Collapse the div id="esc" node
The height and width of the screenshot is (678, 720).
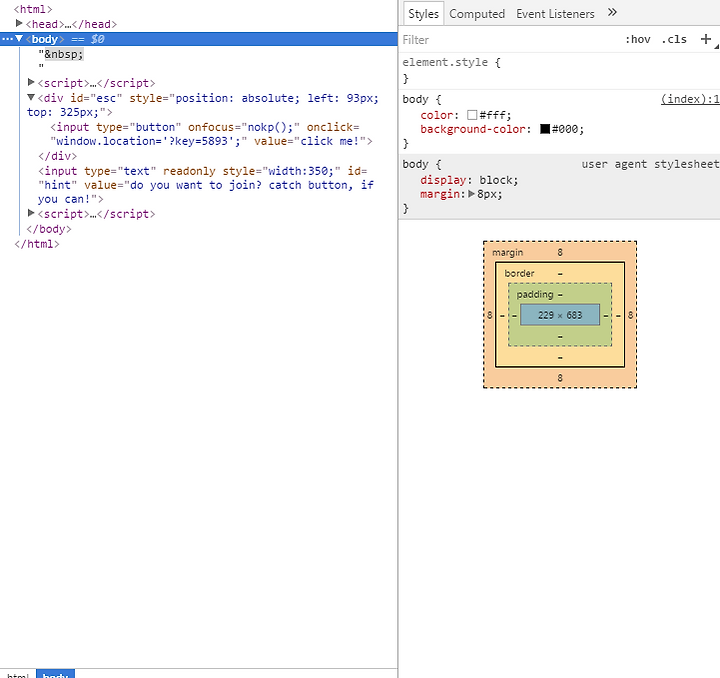[31, 97]
